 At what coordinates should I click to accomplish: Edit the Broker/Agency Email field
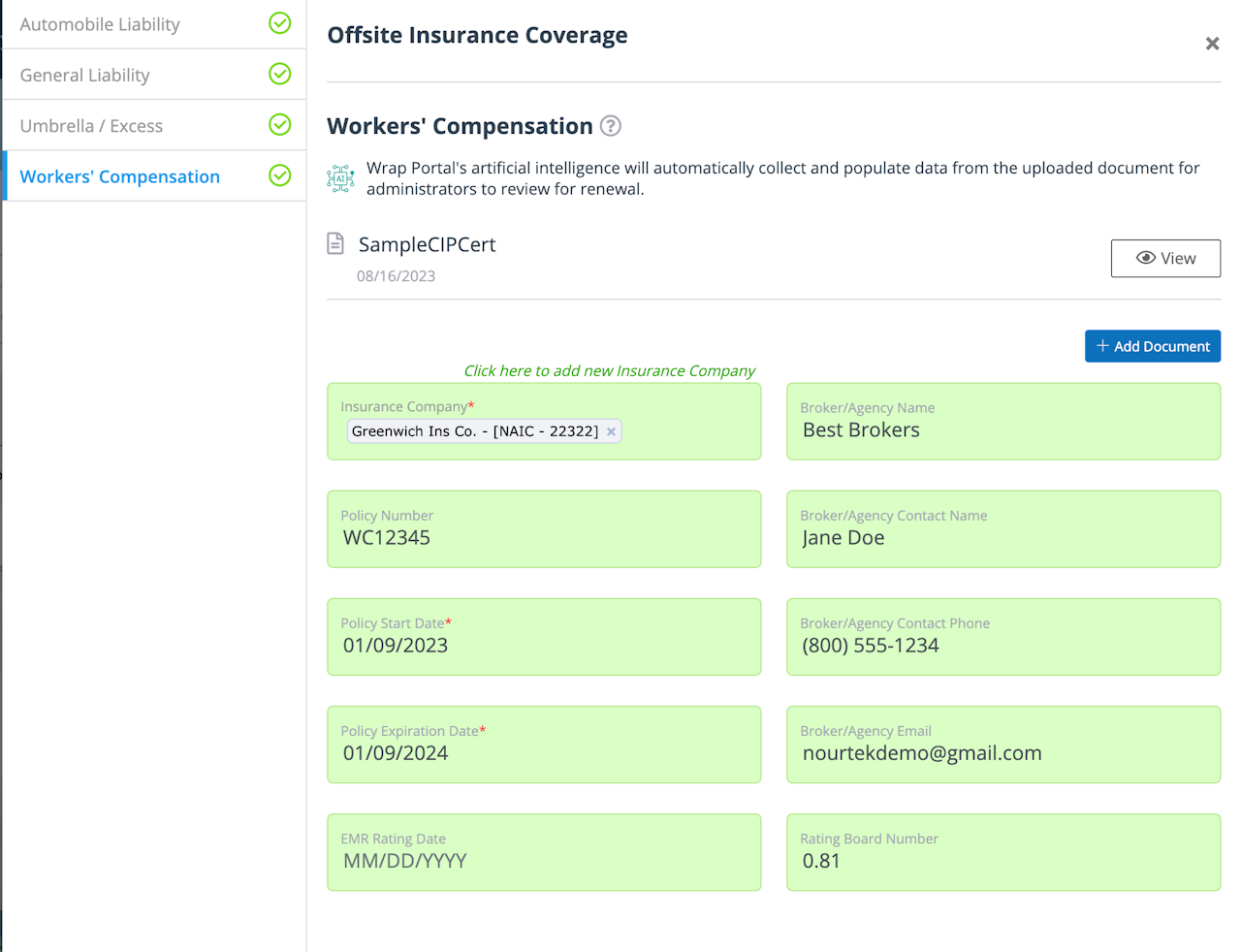[x=1002, y=753]
